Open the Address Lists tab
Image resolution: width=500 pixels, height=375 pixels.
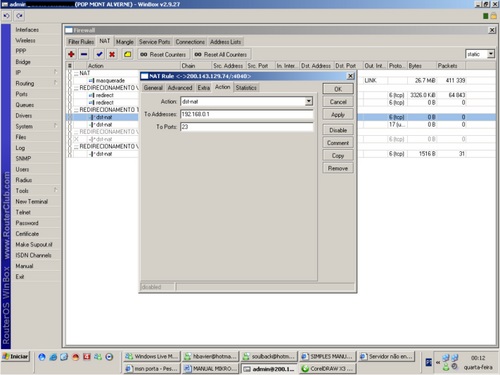click(225, 42)
